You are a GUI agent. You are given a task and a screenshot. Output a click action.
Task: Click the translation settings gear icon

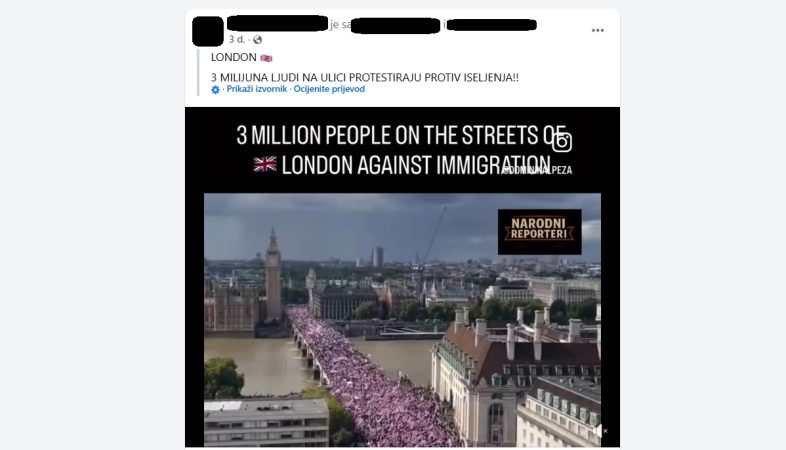216,90
